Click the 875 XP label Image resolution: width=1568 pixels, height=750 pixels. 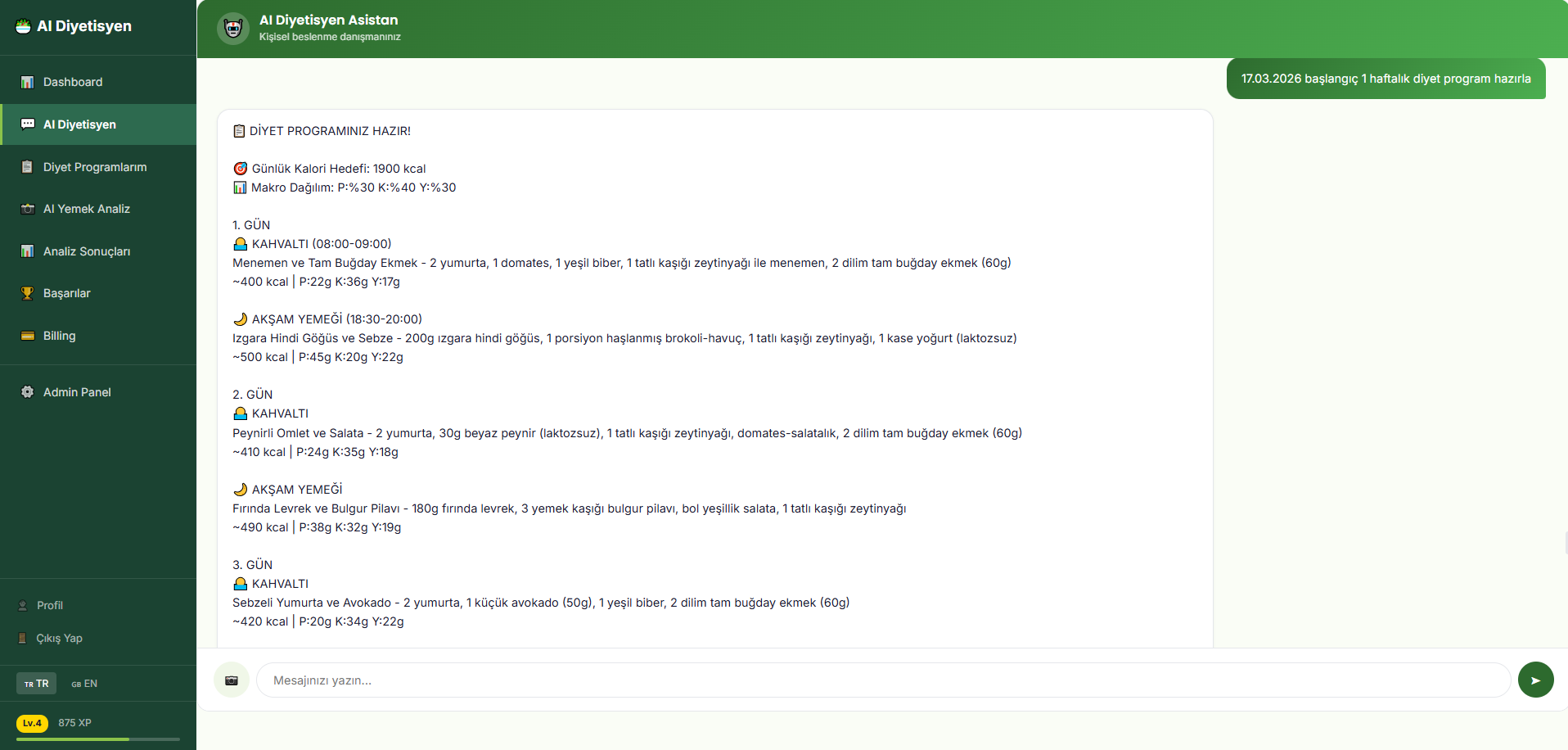pyautogui.click(x=74, y=723)
